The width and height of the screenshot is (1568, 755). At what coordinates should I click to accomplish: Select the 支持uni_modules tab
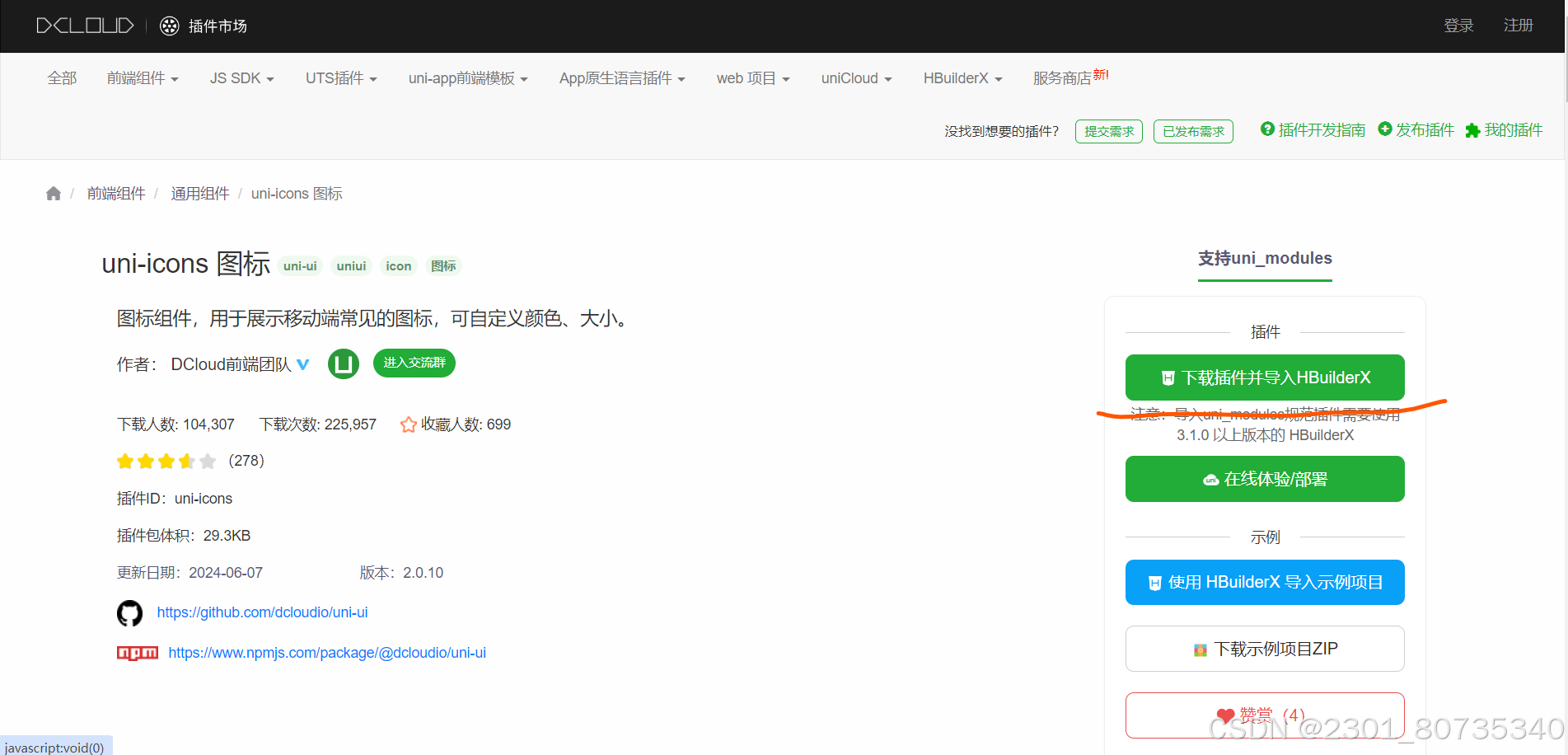coord(1265,259)
